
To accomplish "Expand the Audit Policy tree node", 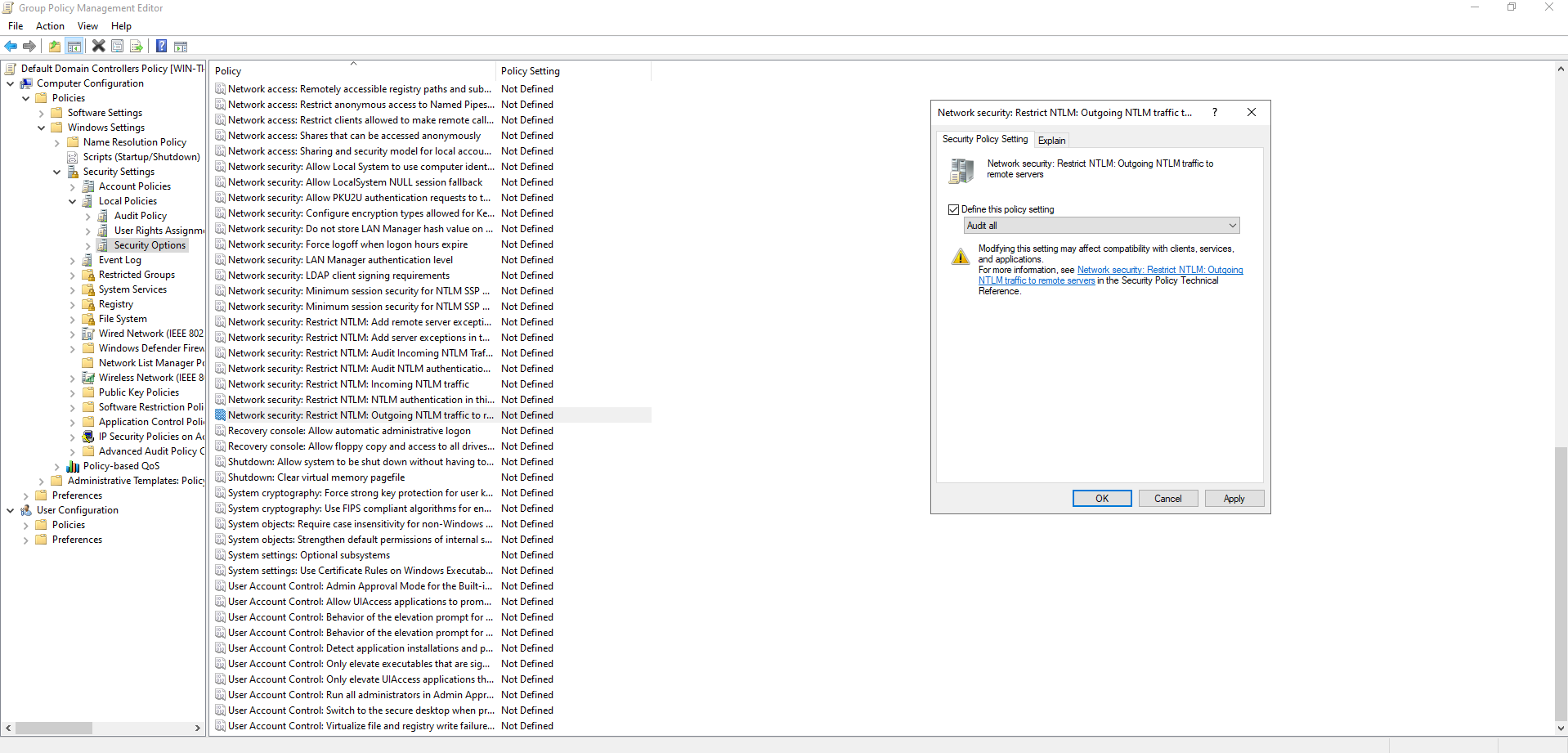I will (88, 216).
